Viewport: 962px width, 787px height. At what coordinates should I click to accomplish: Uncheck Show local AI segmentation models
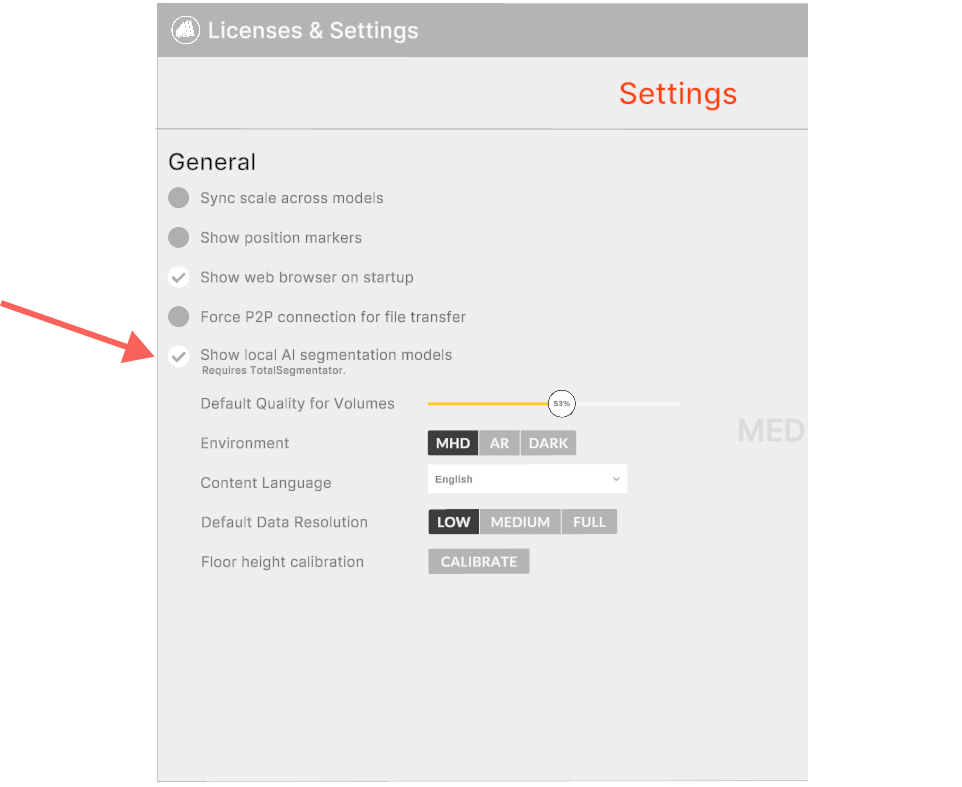coord(179,356)
